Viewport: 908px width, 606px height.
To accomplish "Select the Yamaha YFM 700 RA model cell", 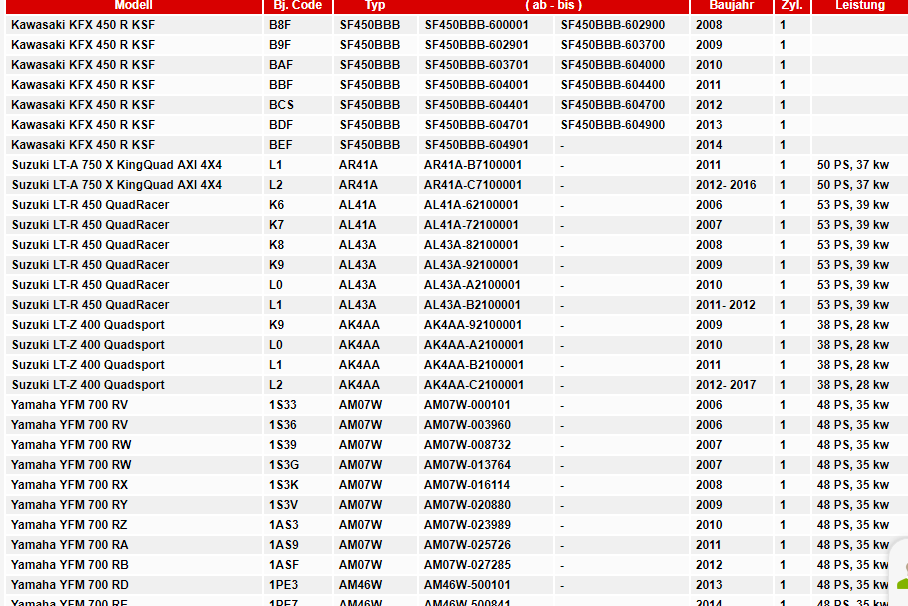I will click(x=133, y=545).
